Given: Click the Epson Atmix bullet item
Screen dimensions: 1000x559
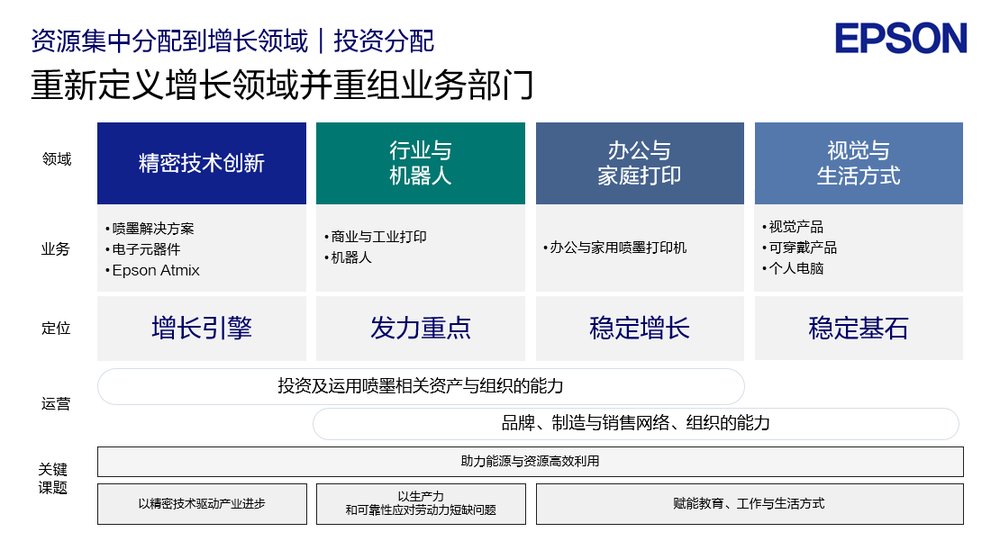Looking at the screenshot, I should coord(155,270).
